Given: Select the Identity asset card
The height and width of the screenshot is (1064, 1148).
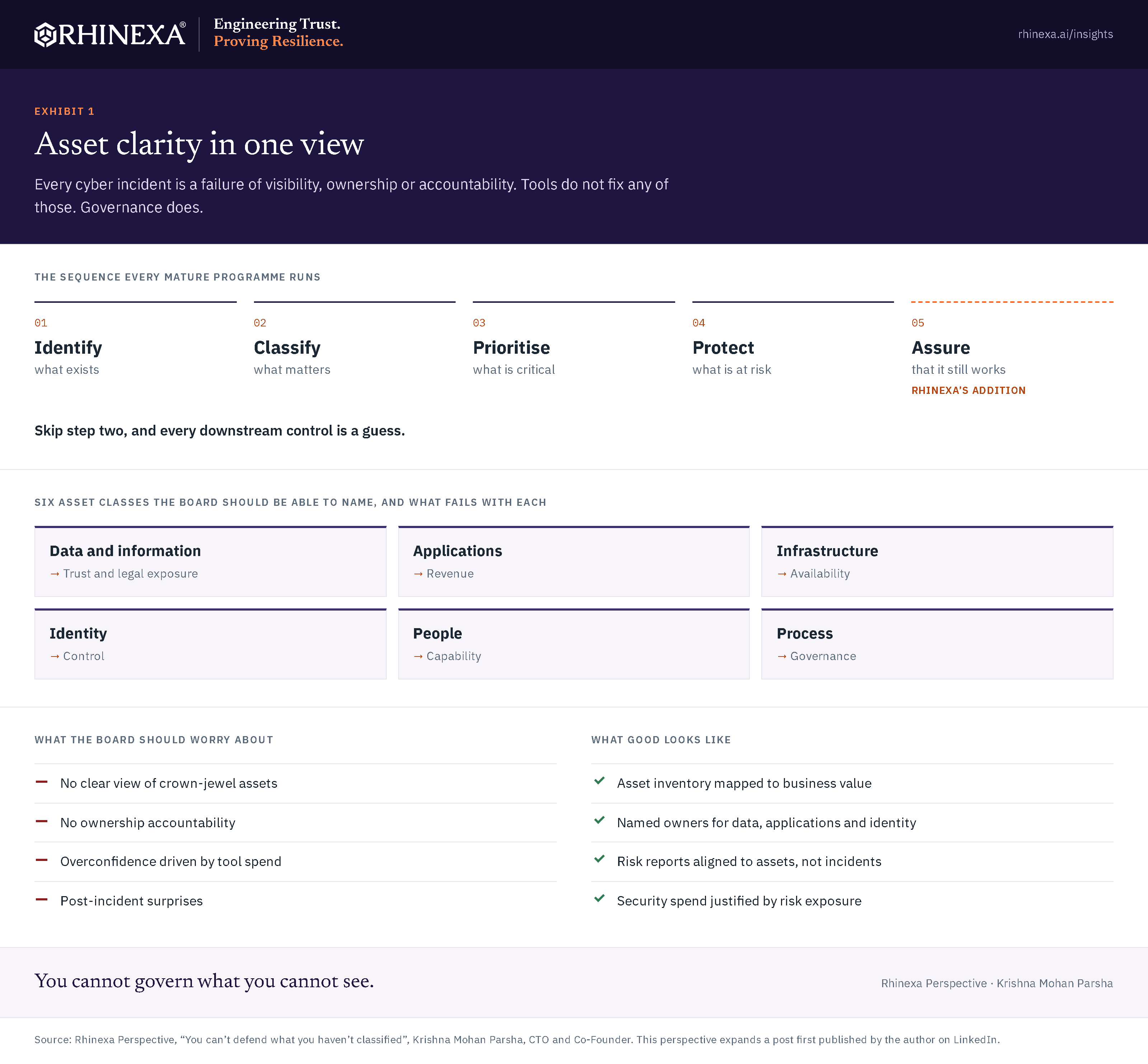Looking at the screenshot, I should (x=210, y=644).
